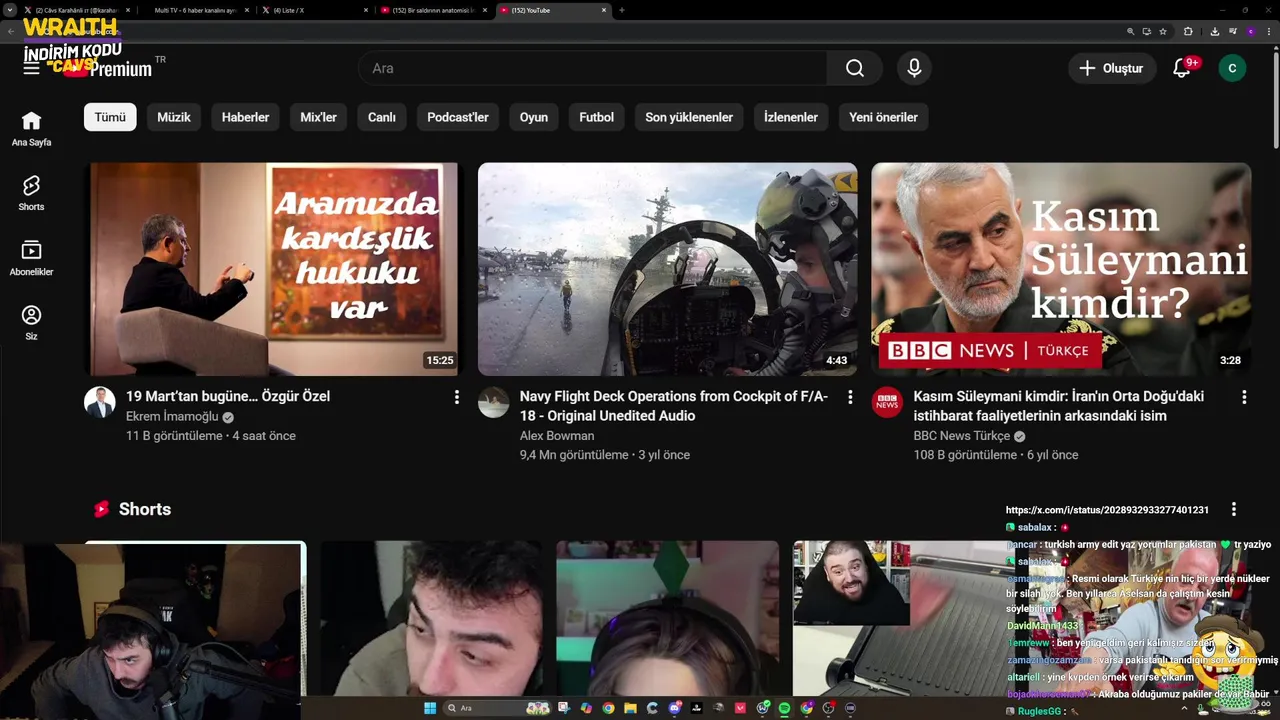Open the Windows Start button
Image resolution: width=1280 pixels, height=720 pixels.
[x=430, y=708]
